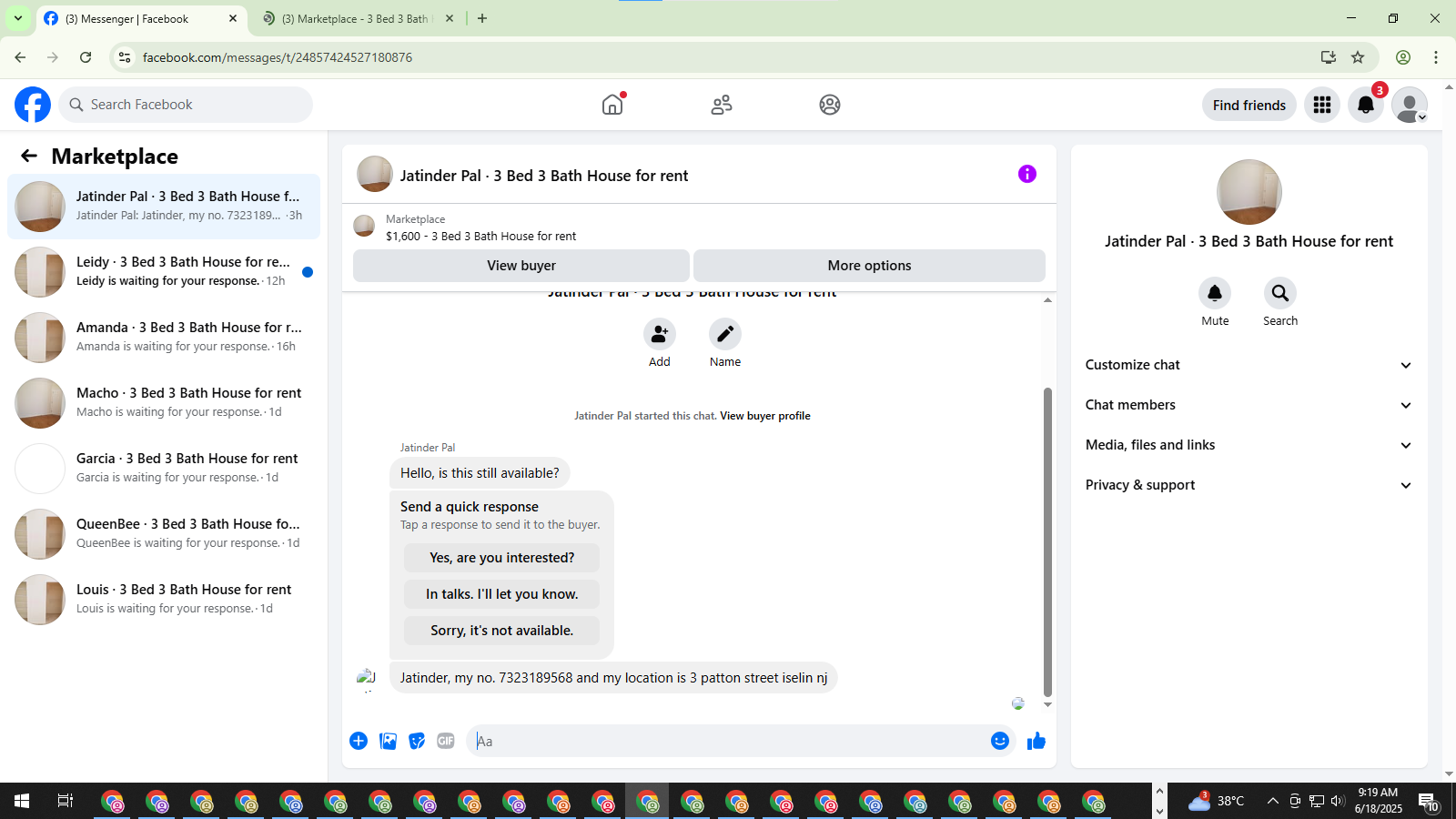Click the Chrome address bar URL
The height and width of the screenshot is (819, 1456).
tap(278, 57)
